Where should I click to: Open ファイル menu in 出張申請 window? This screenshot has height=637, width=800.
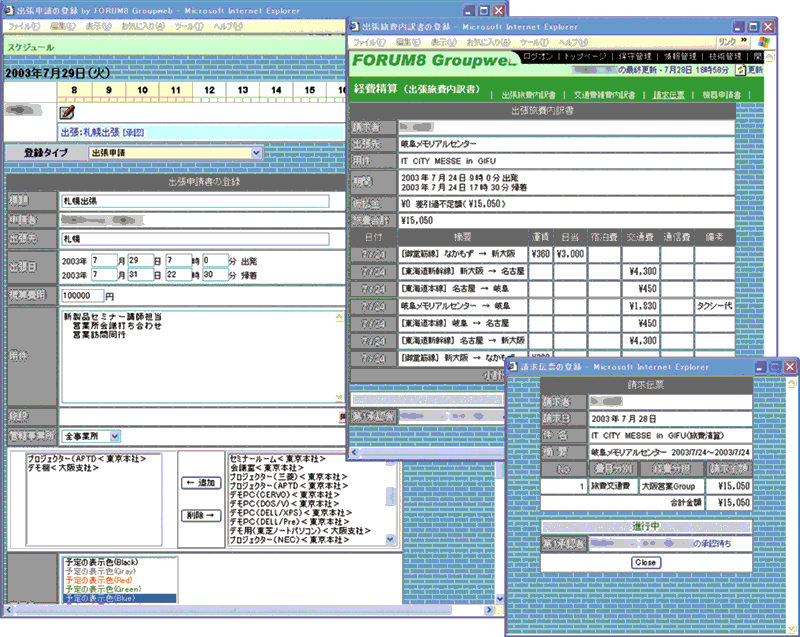pos(23,26)
